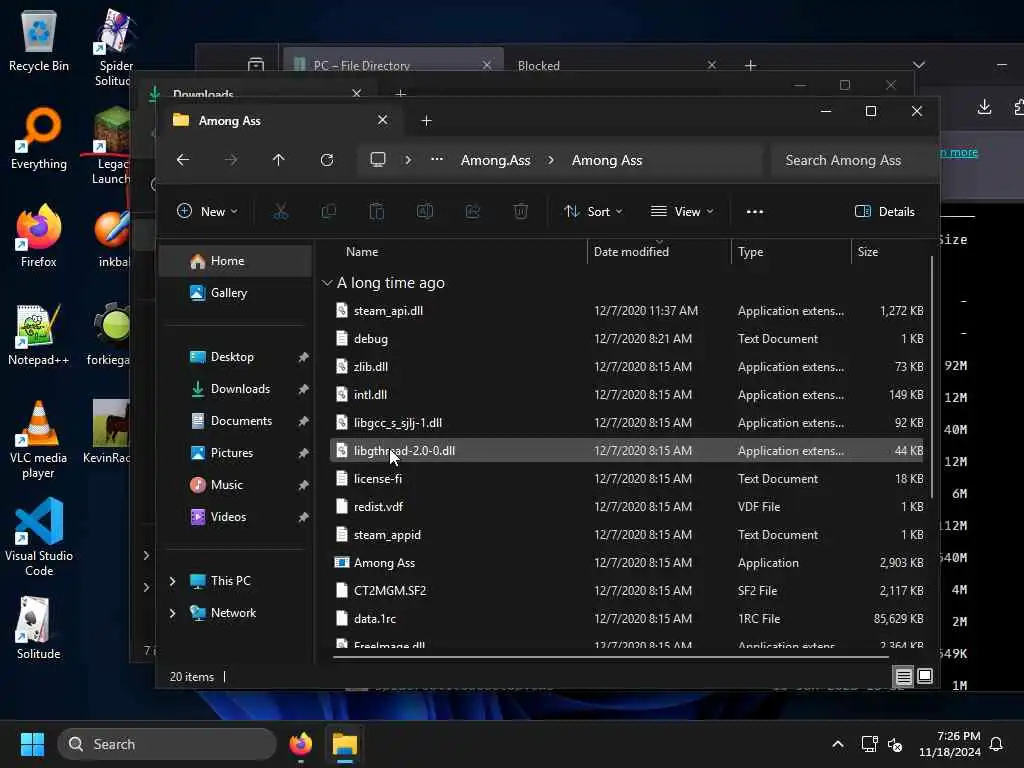Viewport: 1024px width, 768px height.
Task: Click the Recycle Bin desktop icon
Action: click(39, 40)
